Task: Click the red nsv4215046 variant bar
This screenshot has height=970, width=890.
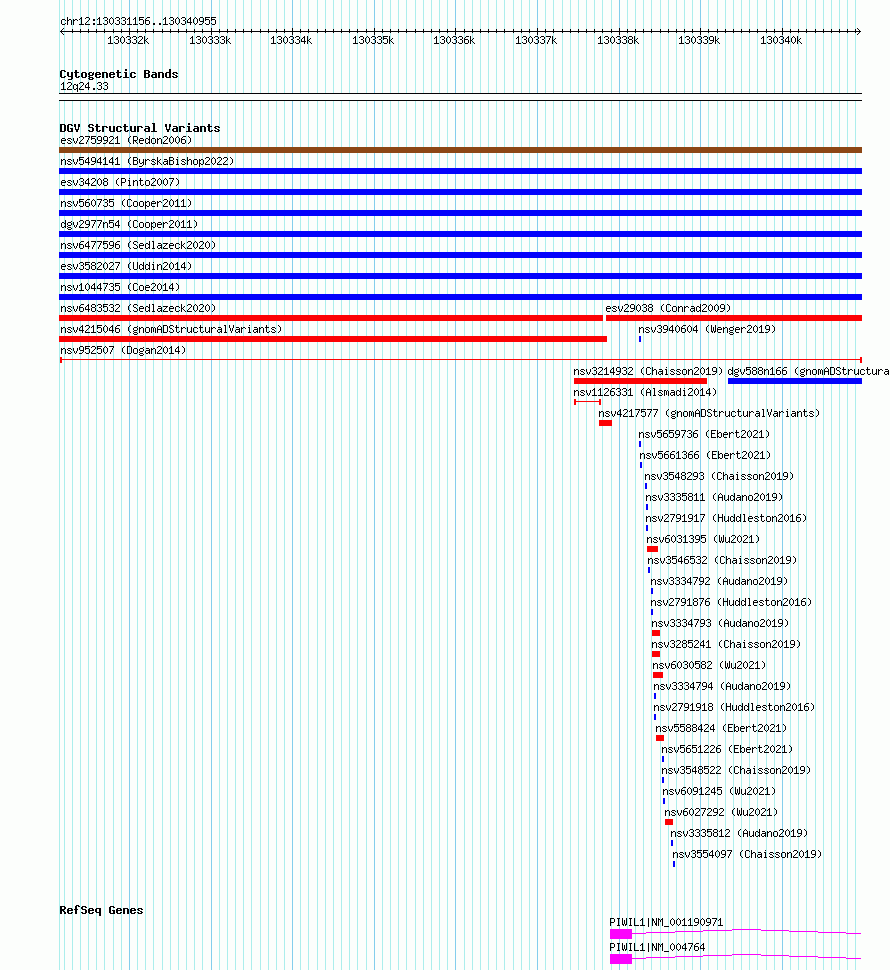Action: click(333, 339)
